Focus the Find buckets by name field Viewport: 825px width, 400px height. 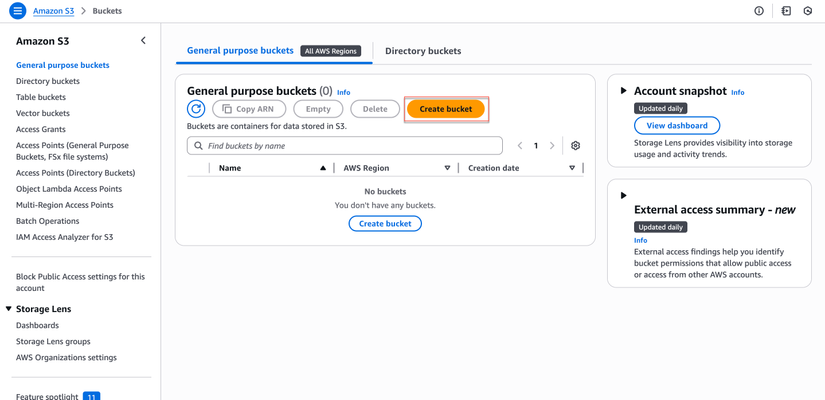(350, 146)
